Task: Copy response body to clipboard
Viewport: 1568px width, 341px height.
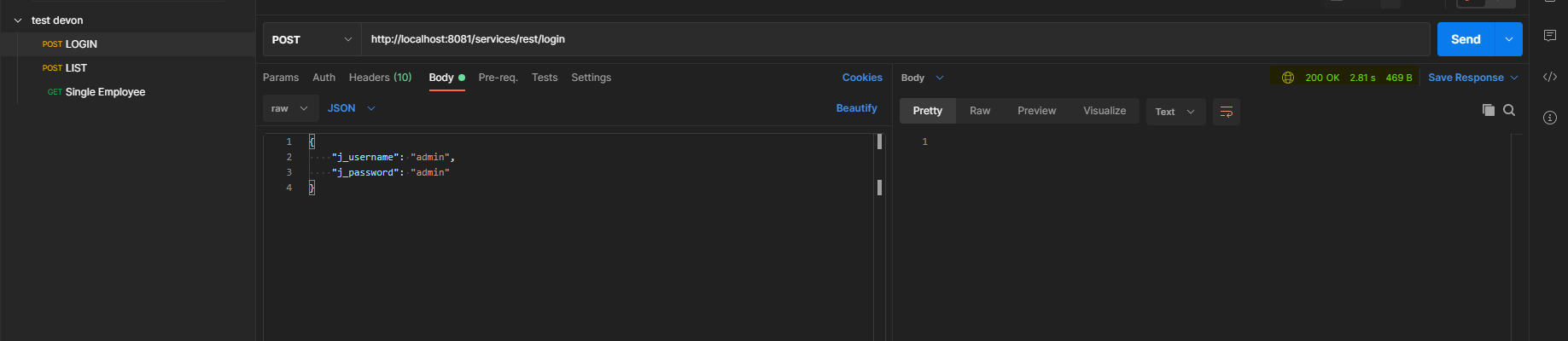Action: pos(1488,110)
